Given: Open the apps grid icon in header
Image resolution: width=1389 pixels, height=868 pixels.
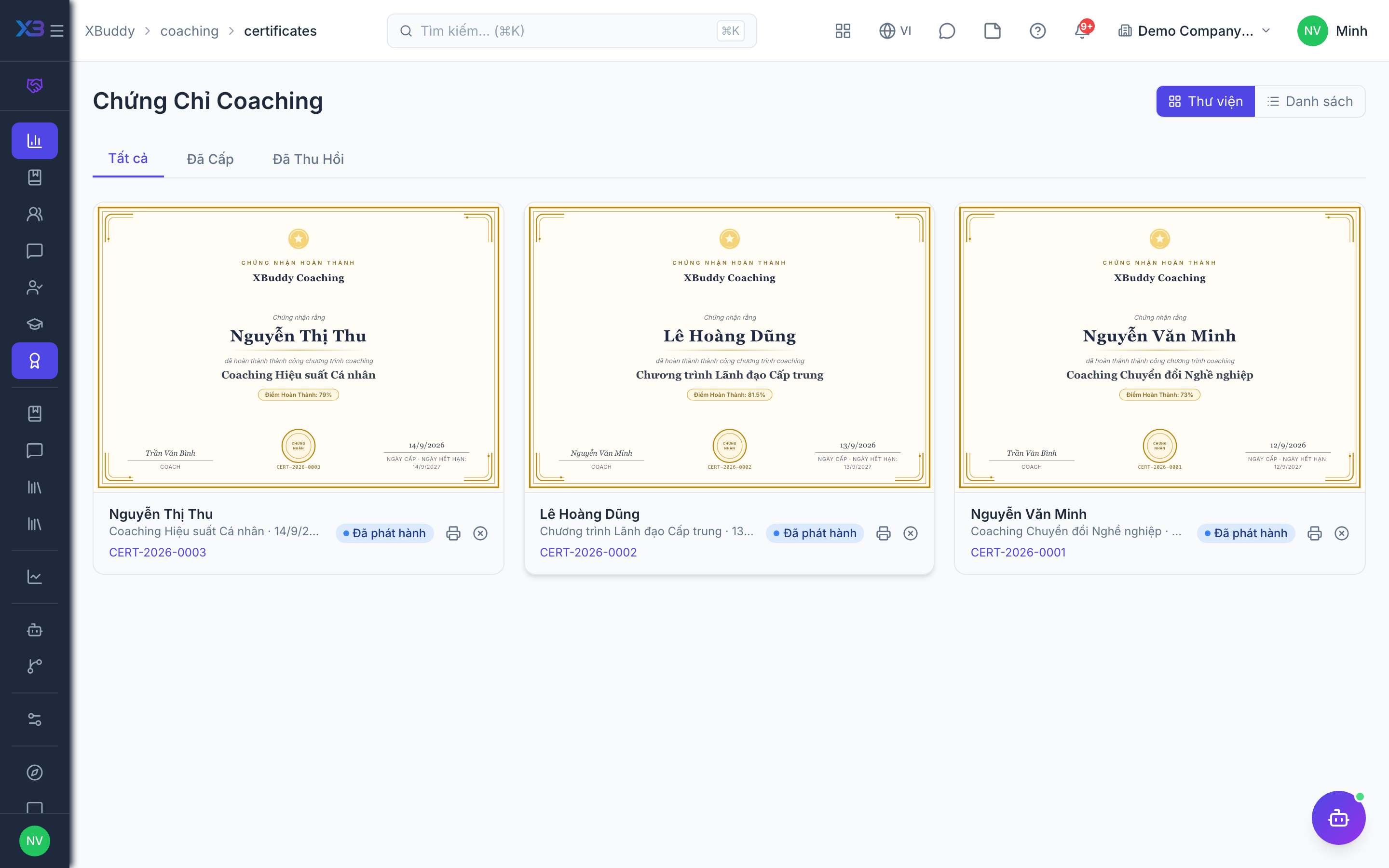Looking at the screenshot, I should coord(843,31).
